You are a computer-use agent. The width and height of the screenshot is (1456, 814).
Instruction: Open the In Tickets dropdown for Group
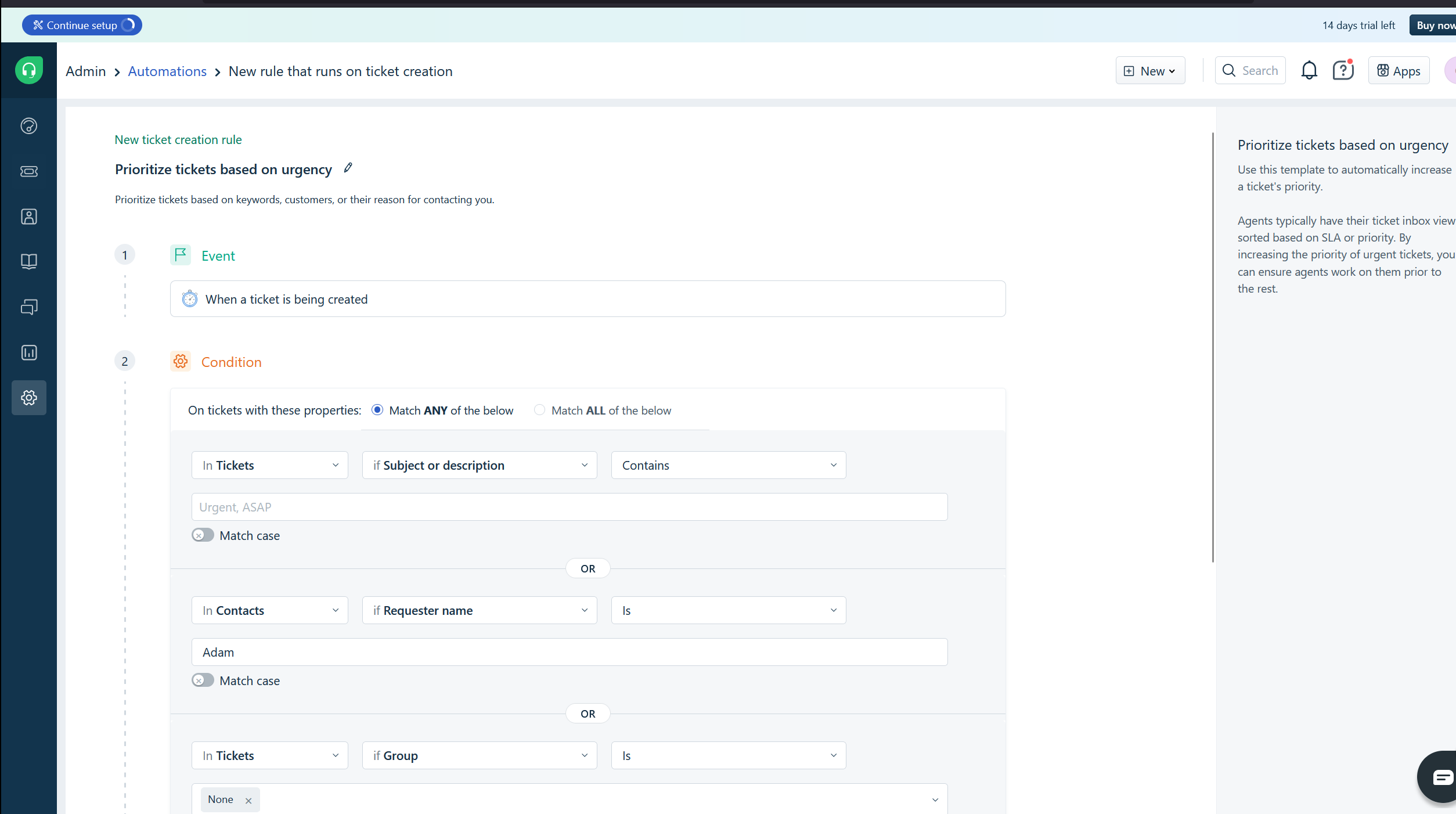270,755
